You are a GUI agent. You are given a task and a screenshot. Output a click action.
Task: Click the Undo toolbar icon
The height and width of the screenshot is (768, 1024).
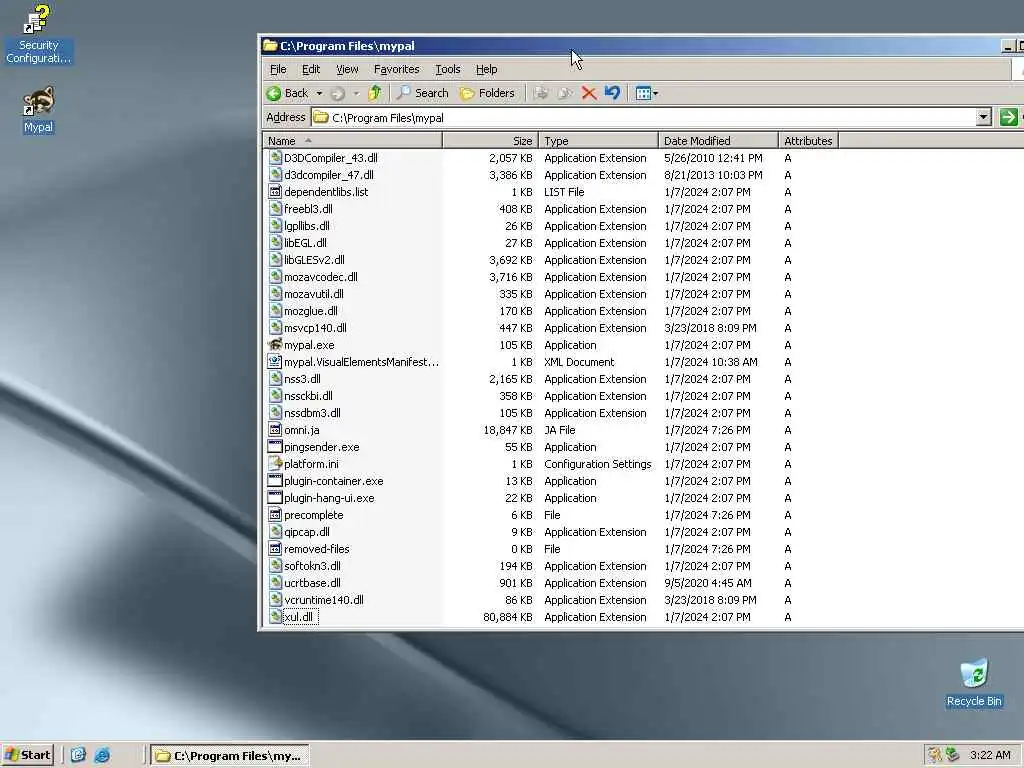[613, 93]
